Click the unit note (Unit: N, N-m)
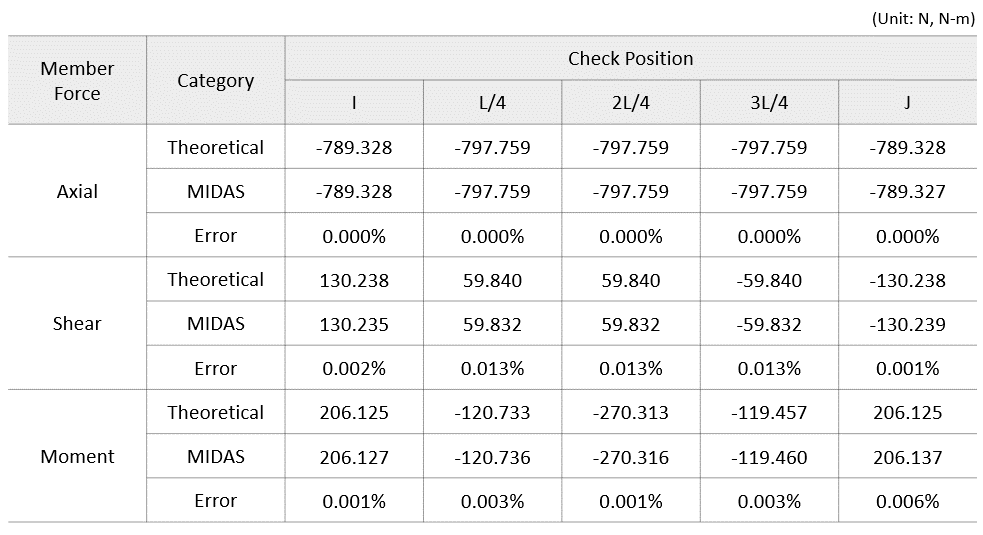This screenshot has height=535, width=983. (x=922, y=19)
